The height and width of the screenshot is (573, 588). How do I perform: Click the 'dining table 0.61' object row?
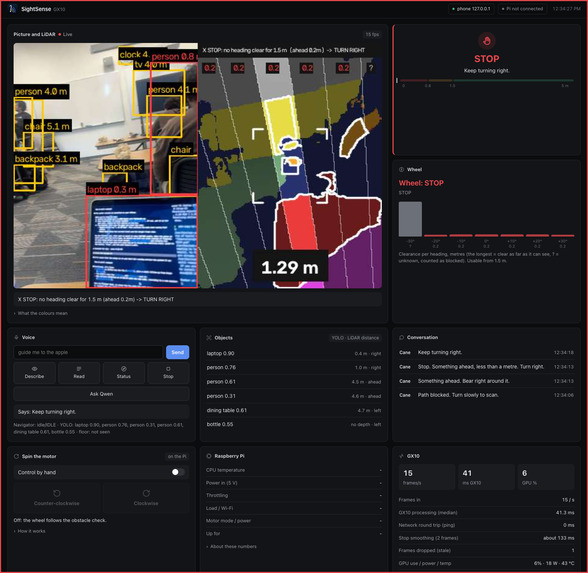coord(294,410)
